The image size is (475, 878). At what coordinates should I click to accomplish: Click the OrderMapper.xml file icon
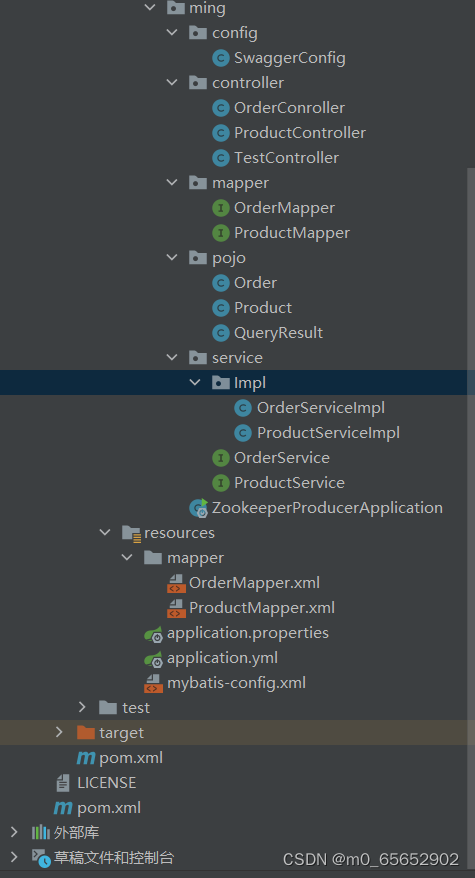[176, 583]
